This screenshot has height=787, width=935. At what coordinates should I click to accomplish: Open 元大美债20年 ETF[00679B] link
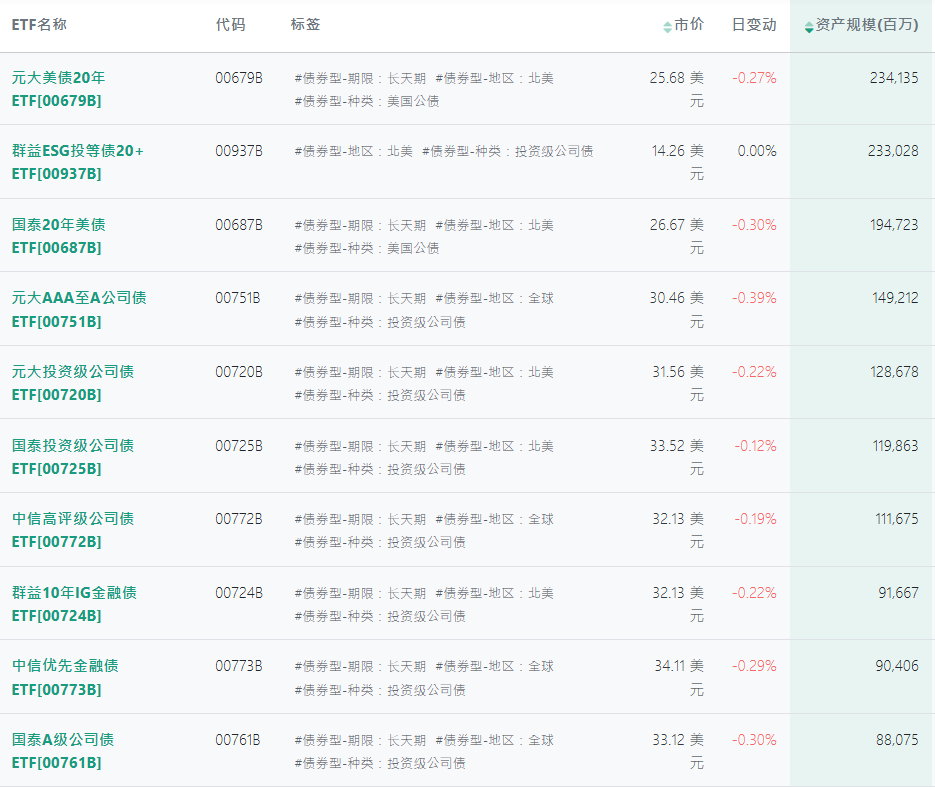coord(58,89)
